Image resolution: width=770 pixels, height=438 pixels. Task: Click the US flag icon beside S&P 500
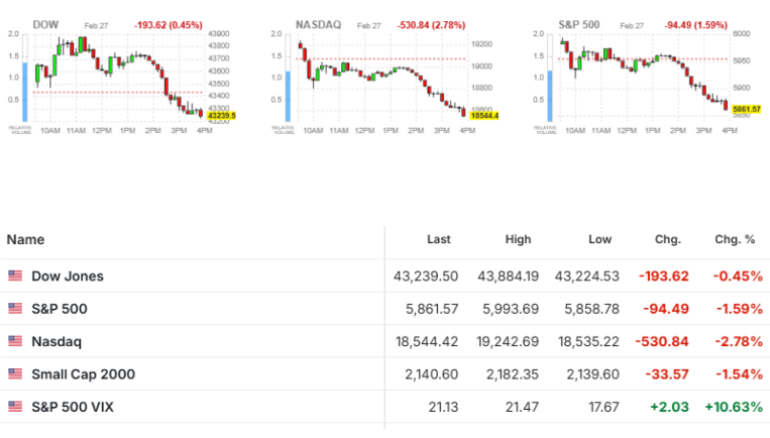point(15,308)
